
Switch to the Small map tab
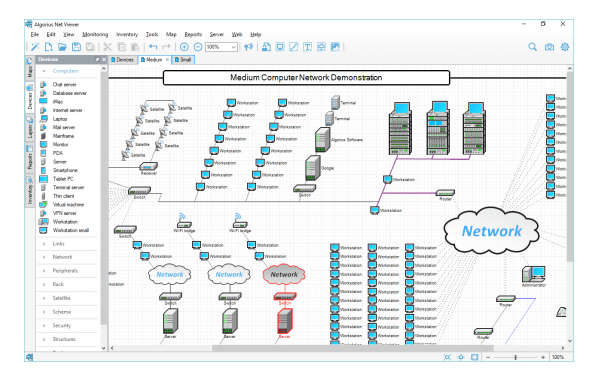183,60
